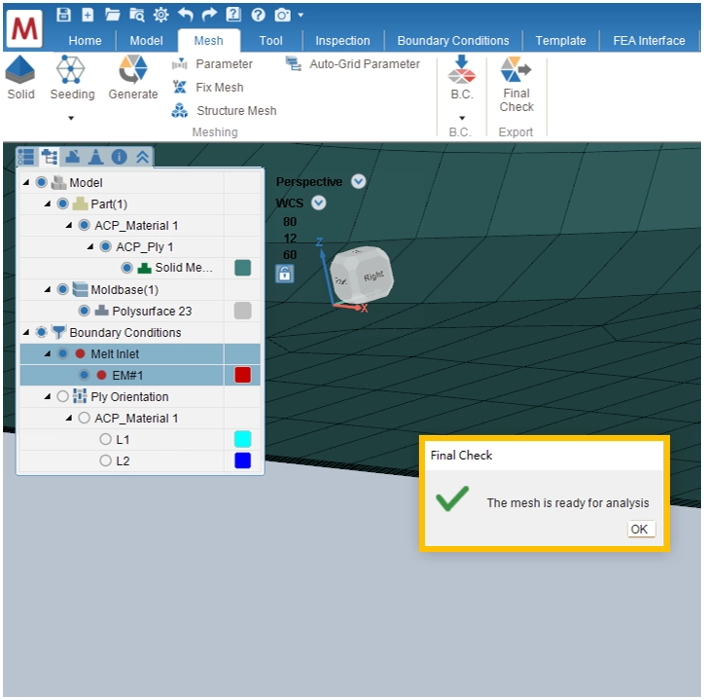Click the Generate mesh icon
The image size is (704, 700).
[133, 70]
